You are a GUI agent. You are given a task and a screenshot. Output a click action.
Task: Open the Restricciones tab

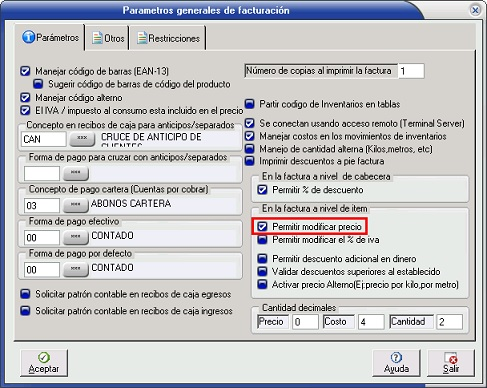click(168, 38)
